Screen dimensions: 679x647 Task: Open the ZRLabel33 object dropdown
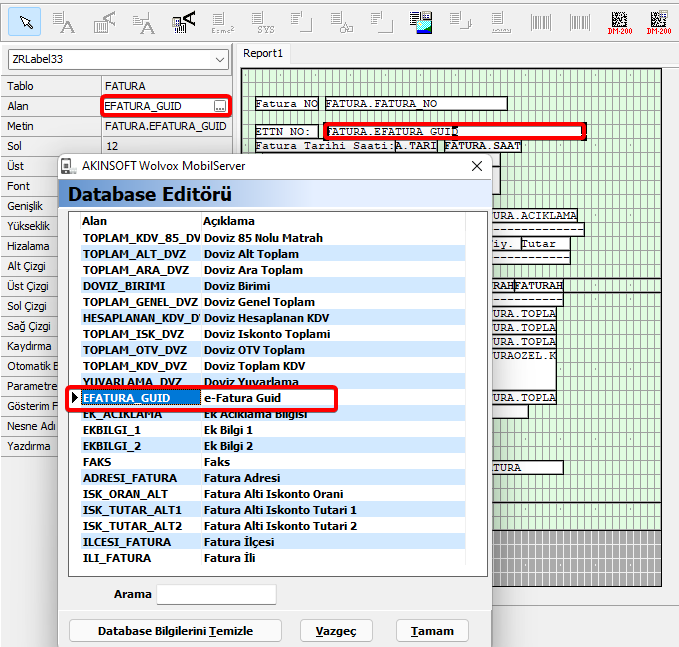pos(220,59)
